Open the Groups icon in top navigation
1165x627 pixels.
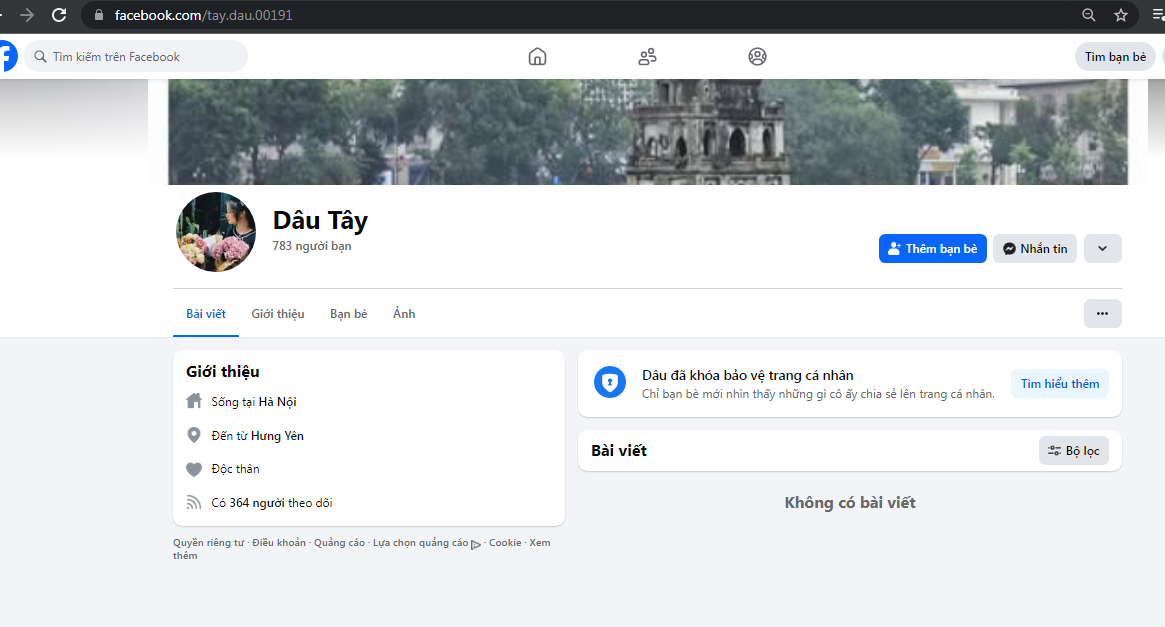[x=757, y=56]
